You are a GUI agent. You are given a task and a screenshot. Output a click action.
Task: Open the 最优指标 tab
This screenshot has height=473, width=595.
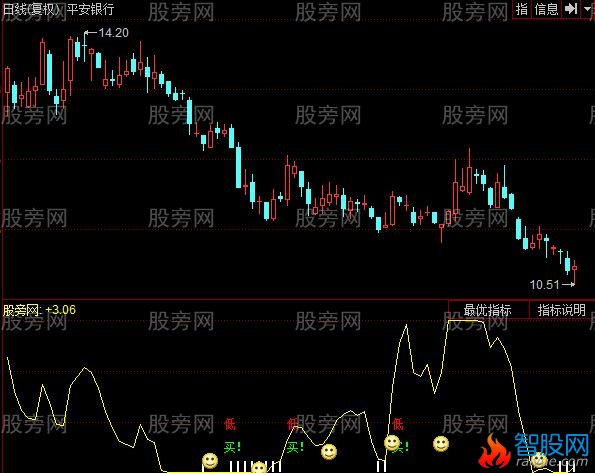tap(488, 310)
